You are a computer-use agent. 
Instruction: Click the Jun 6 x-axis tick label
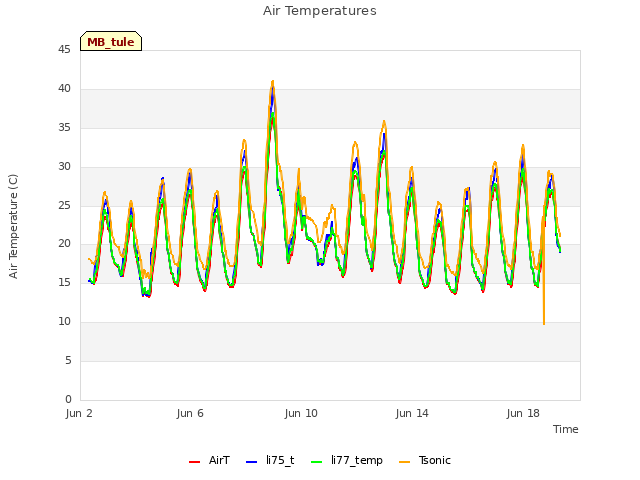[190, 413]
